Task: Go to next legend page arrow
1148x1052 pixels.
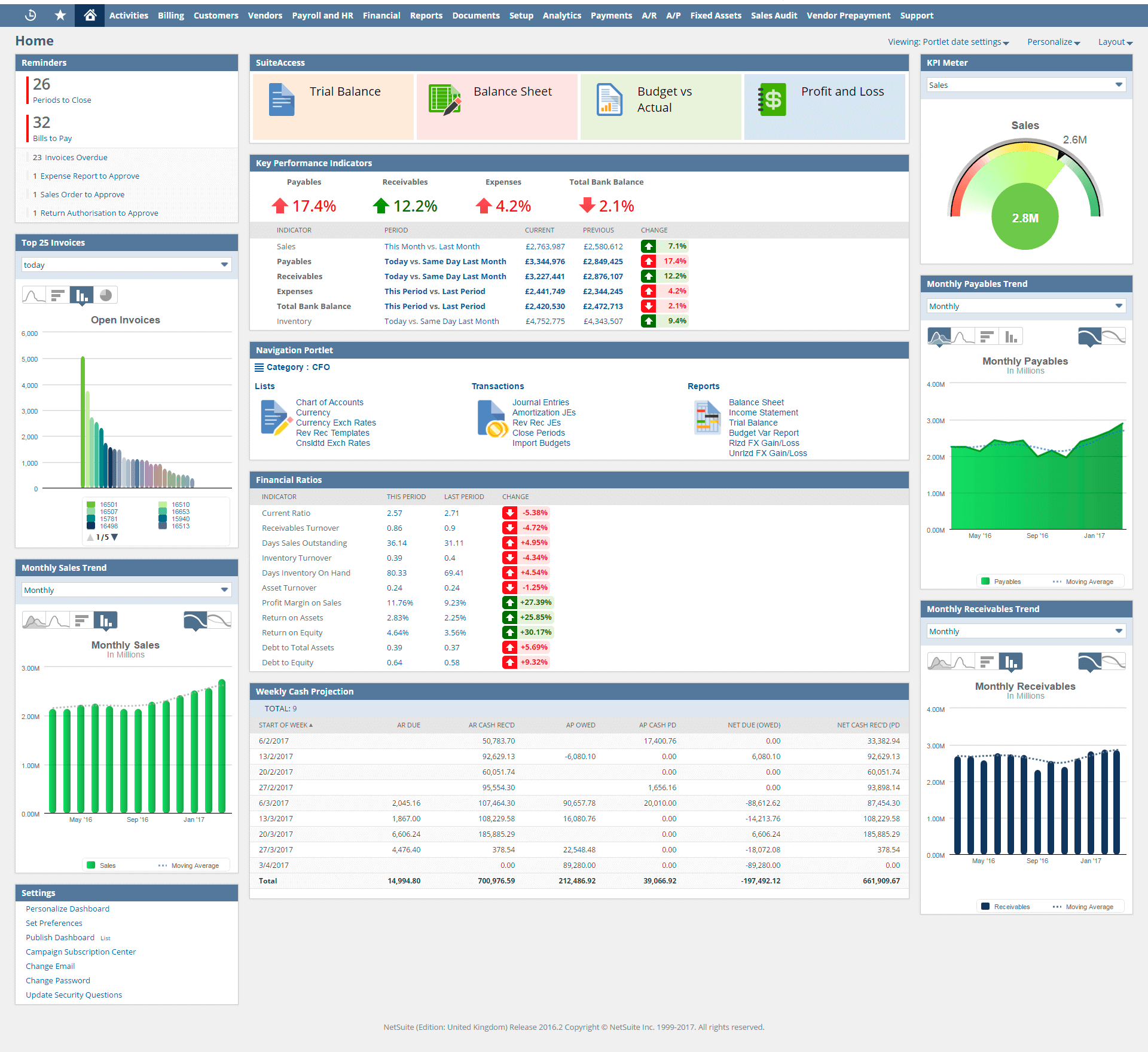Action: 115,537
